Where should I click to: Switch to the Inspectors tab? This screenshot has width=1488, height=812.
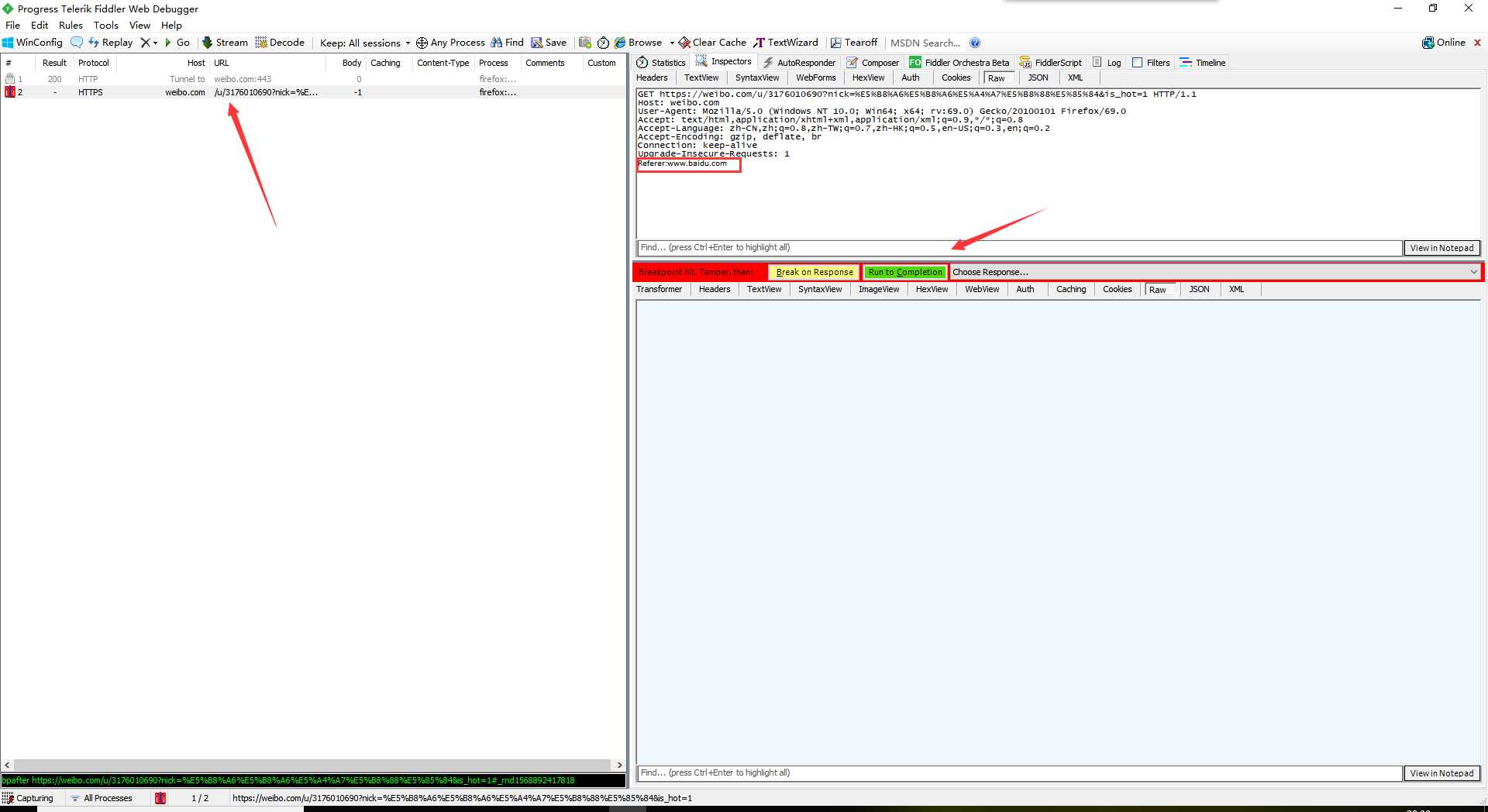click(x=724, y=62)
